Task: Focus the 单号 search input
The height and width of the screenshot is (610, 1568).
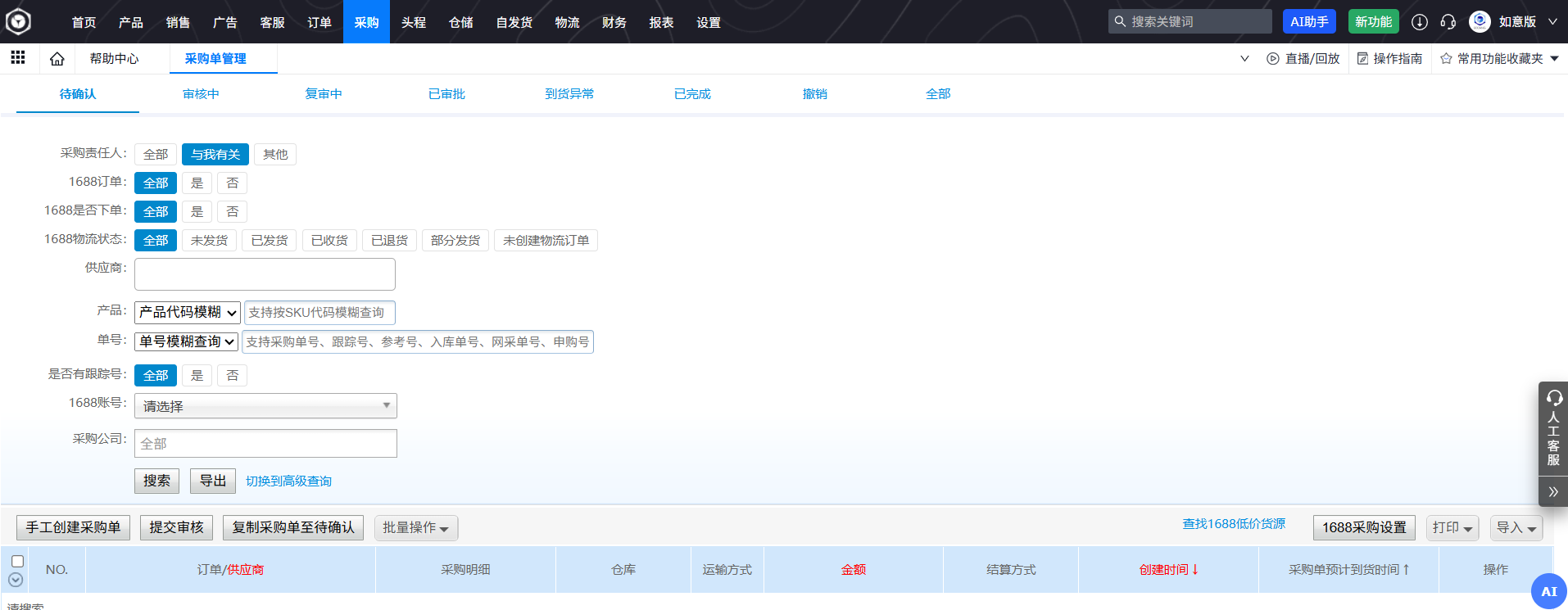Action: 418,341
